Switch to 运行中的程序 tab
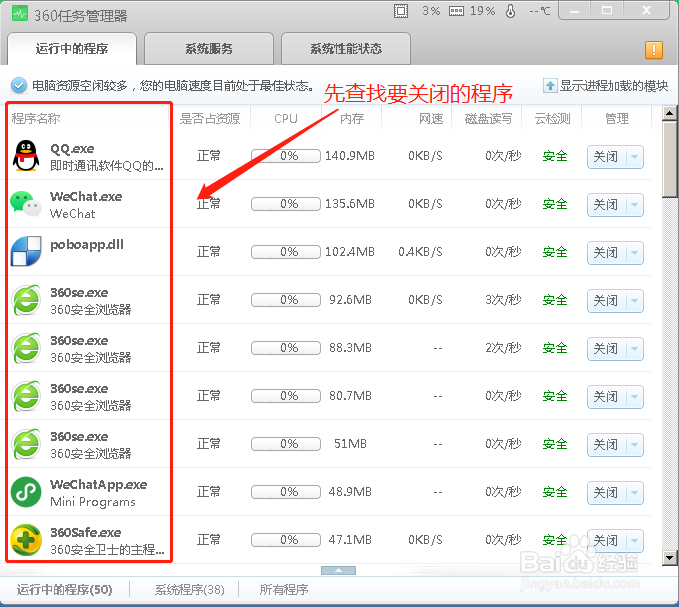 tap(72, 48)
